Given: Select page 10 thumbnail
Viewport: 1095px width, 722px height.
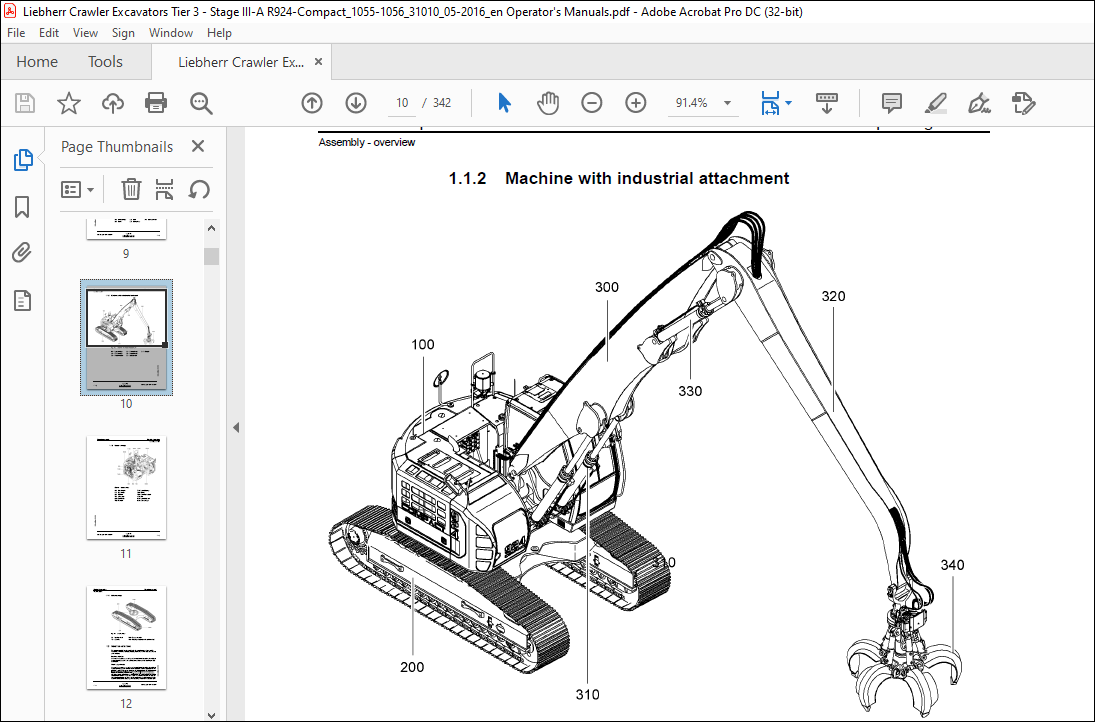Looking at the screenshot, I should (126, 339).
